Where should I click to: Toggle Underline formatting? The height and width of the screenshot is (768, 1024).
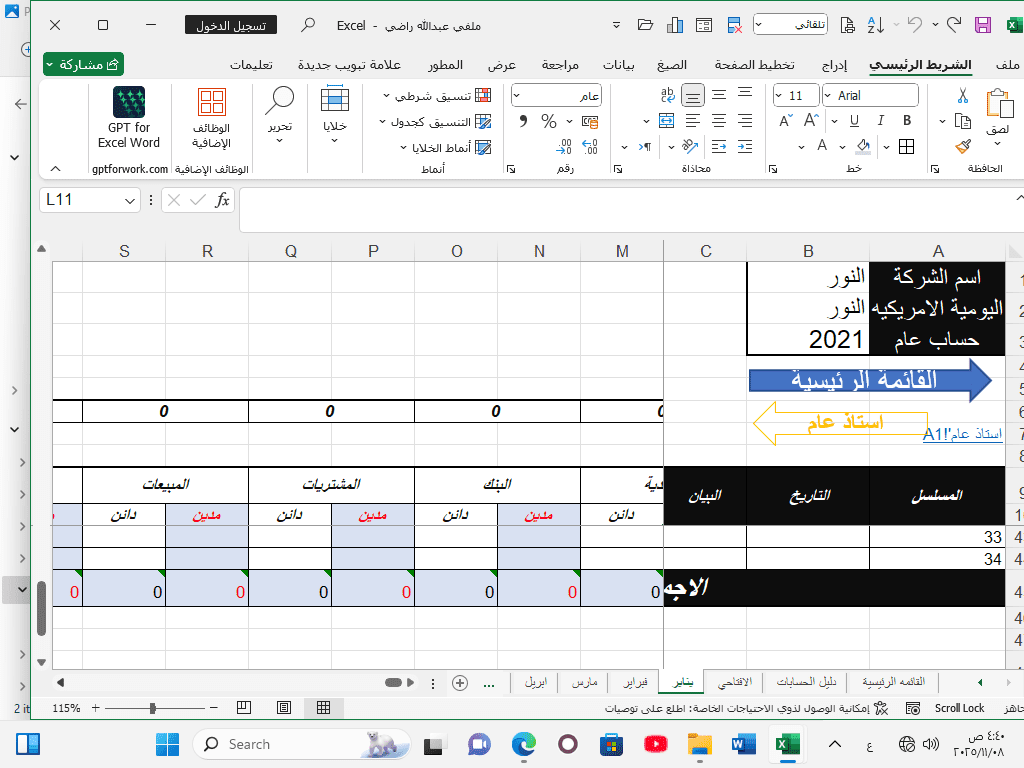click(854, 120)
